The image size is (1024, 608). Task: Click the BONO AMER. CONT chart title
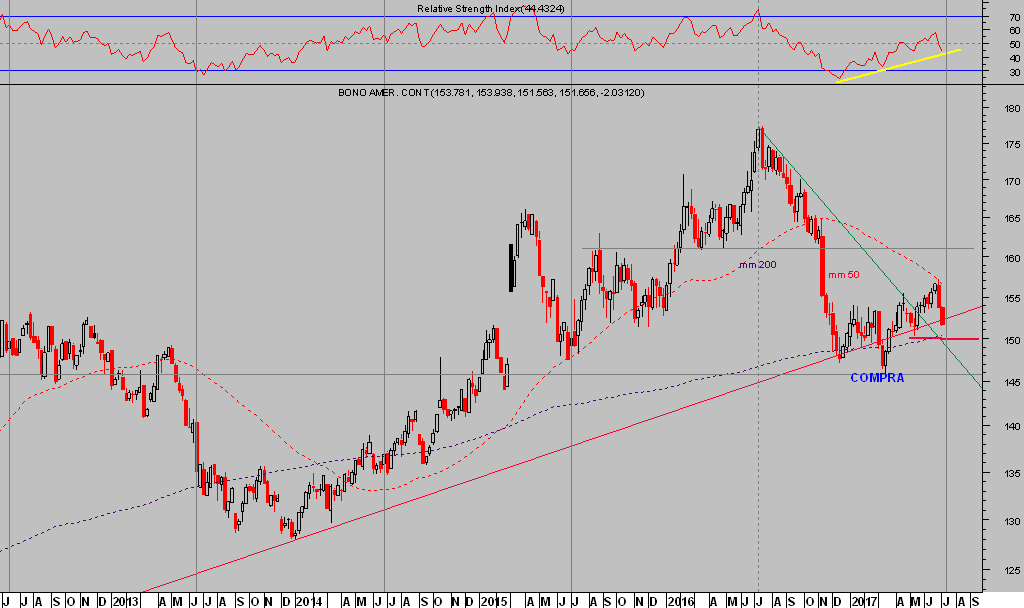point(490,93)
